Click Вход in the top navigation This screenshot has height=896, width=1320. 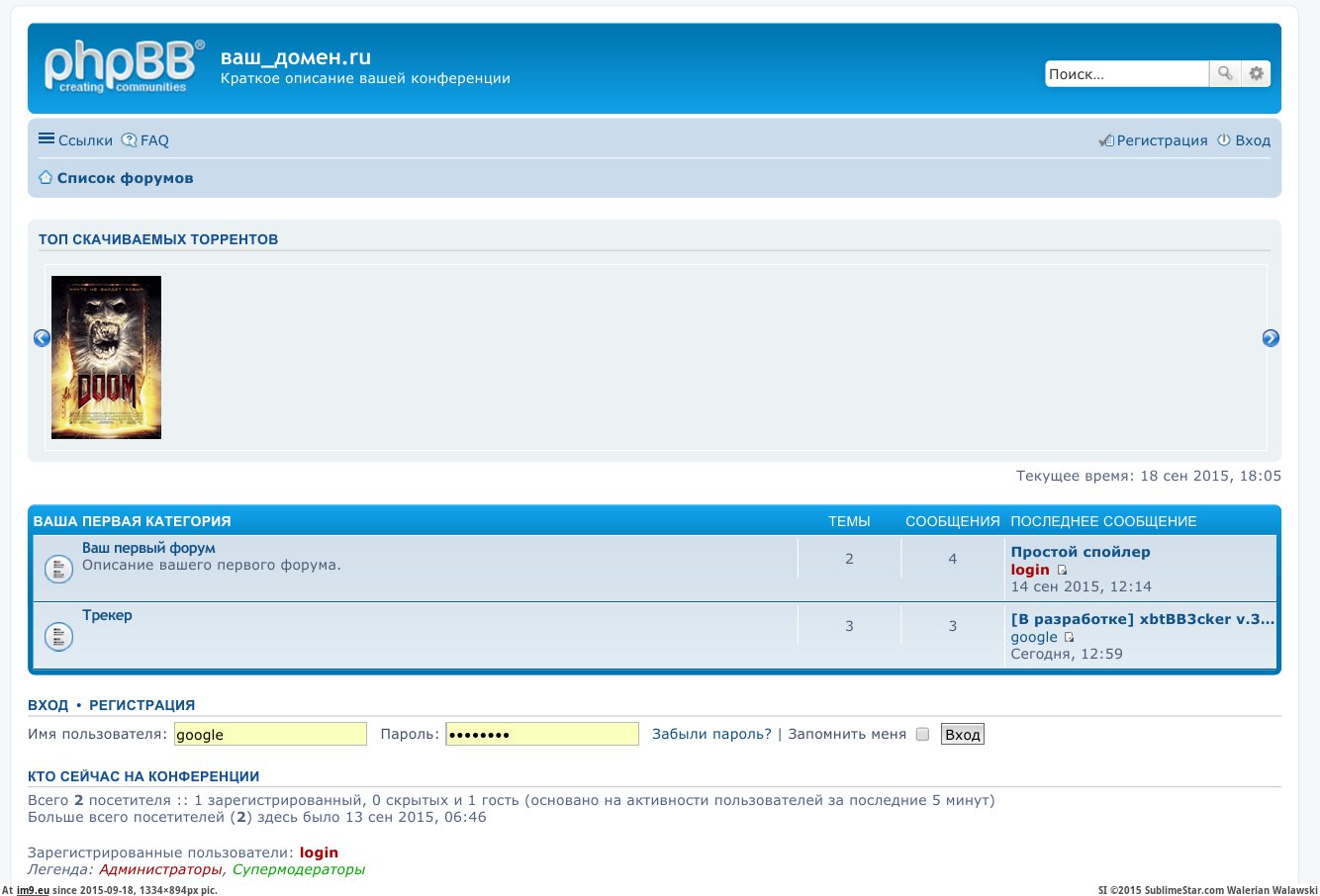(x=1244, y=140)
